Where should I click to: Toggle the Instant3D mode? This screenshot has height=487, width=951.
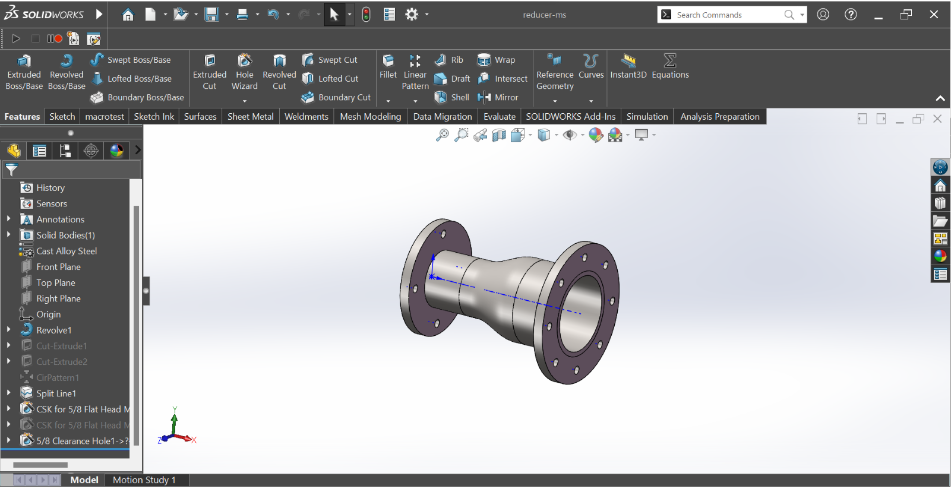pos(629,67)
